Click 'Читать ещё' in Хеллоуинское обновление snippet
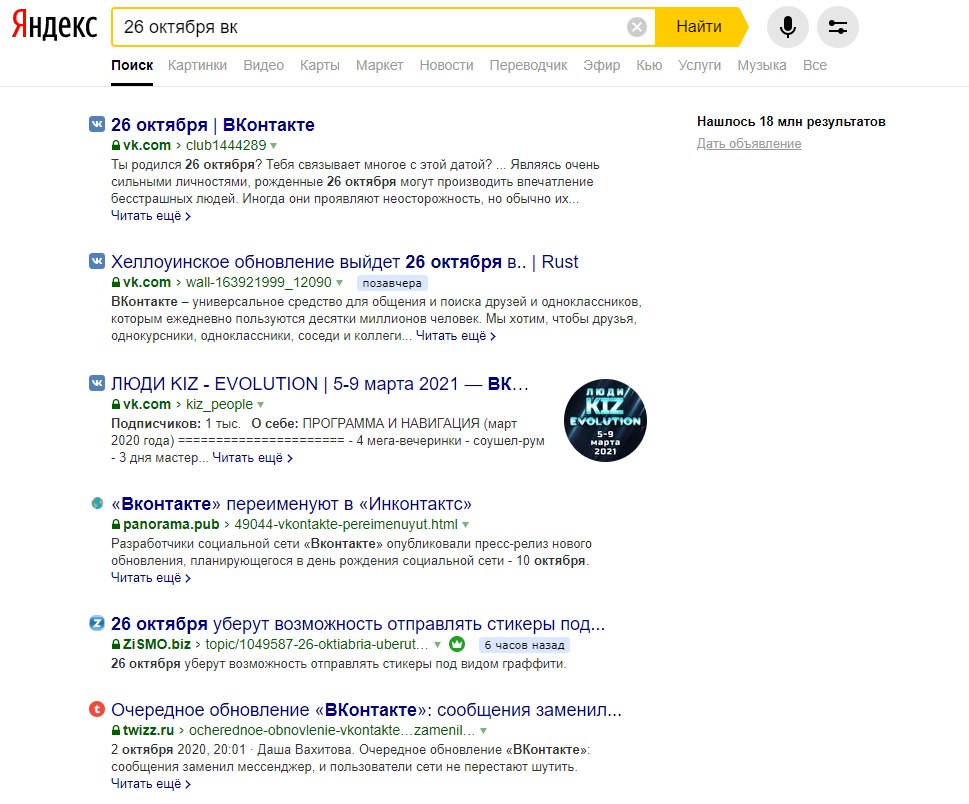Image resolution: width=969 pixels, height=804 pixels. pyautogui.click(x=455, y=336)
